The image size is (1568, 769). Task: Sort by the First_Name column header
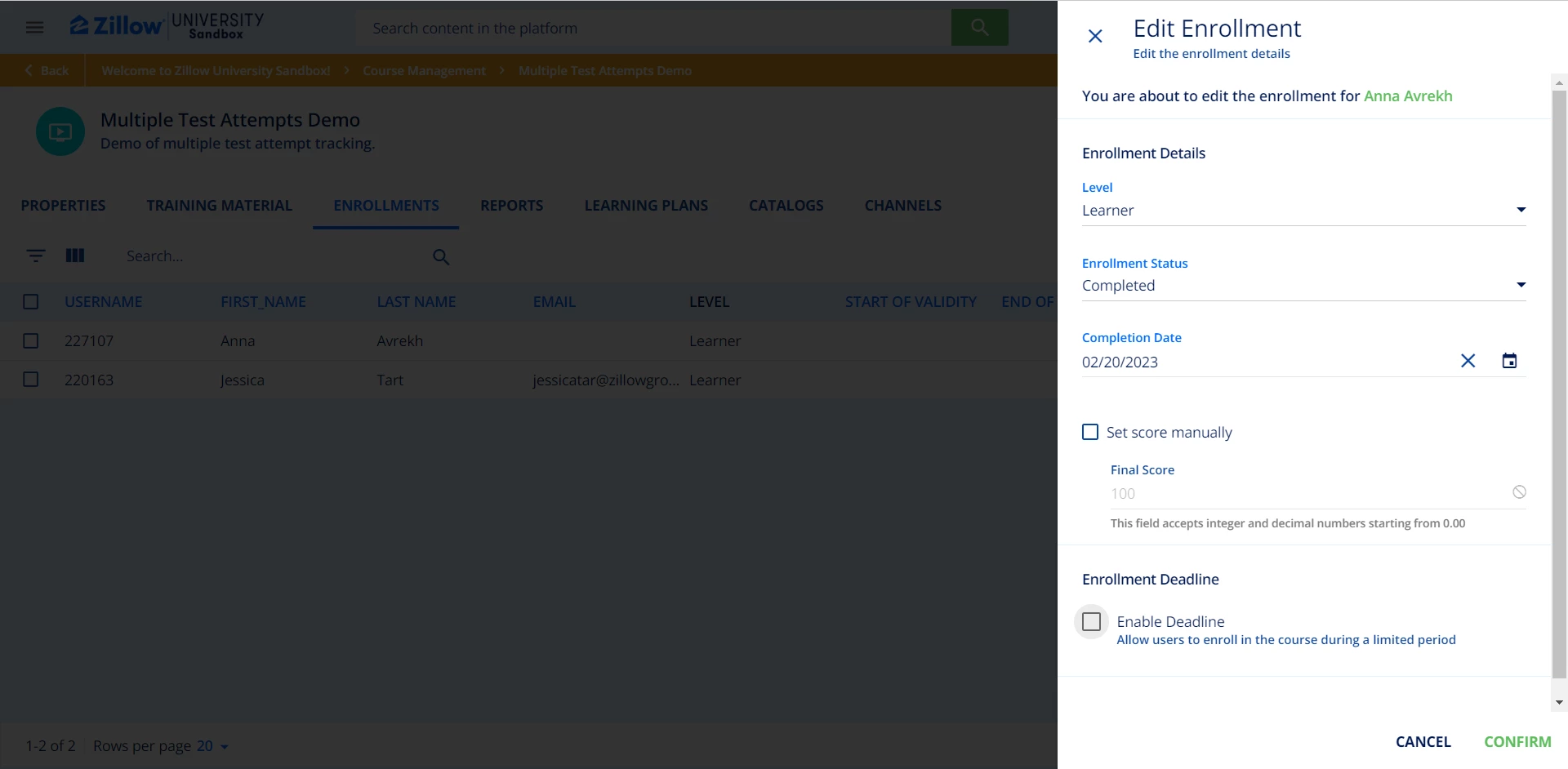[x=263, y=302]
